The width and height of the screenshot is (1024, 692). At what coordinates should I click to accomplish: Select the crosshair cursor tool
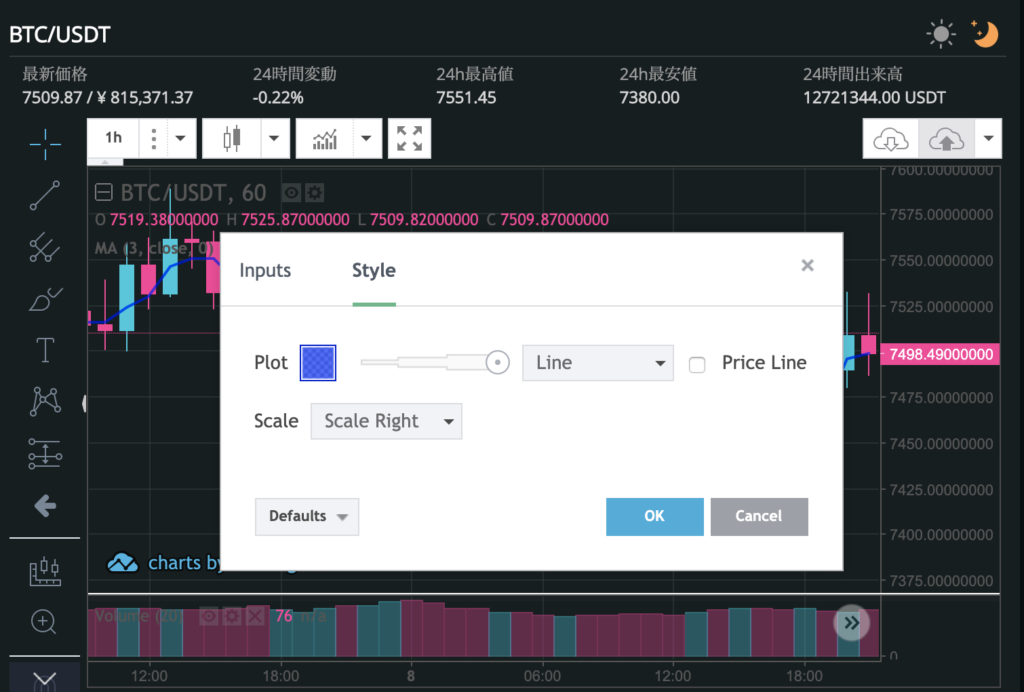click(x=45, y=144)
